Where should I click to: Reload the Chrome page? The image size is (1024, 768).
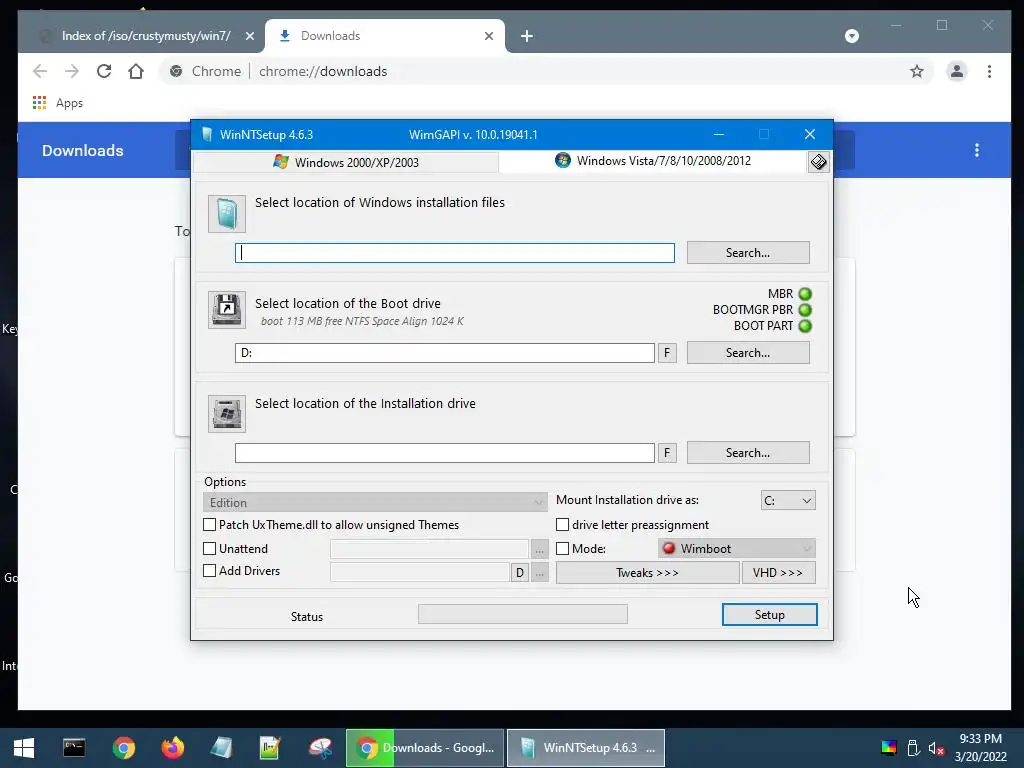pyautogui.click(x=104, y=71)
